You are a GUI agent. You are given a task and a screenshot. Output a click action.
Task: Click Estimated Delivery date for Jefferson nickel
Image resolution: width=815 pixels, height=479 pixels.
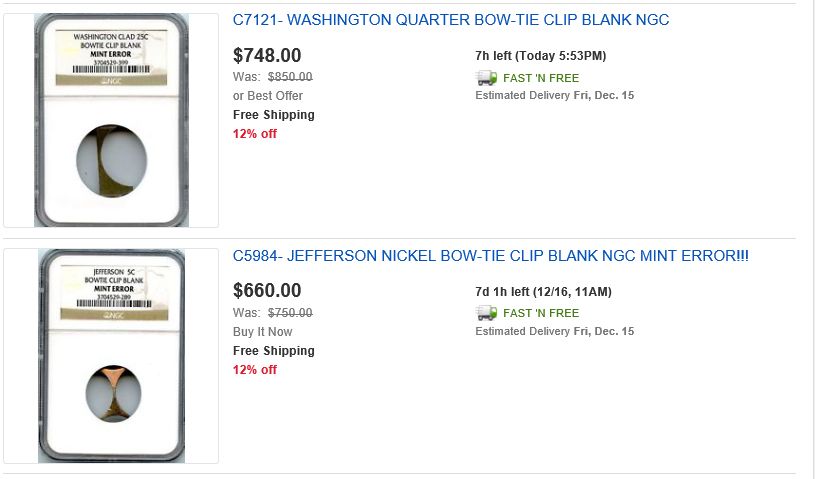click(x=554, y=332)
